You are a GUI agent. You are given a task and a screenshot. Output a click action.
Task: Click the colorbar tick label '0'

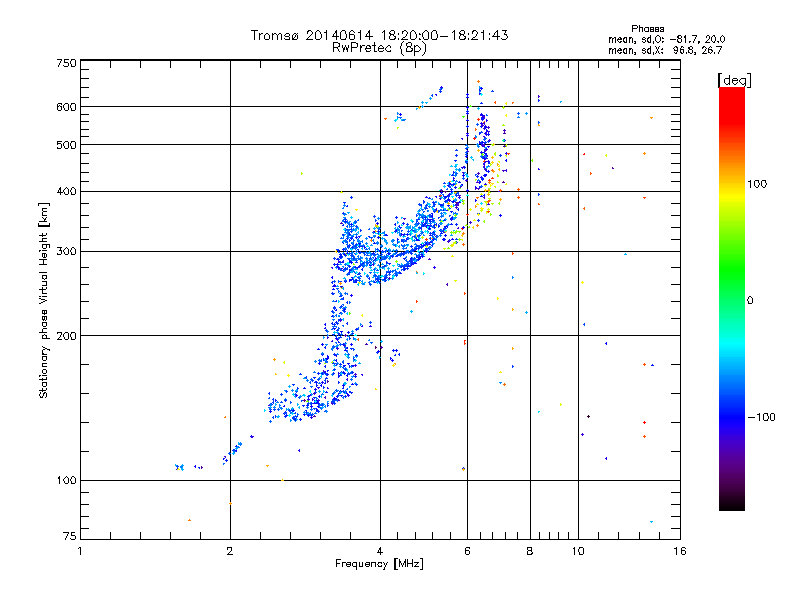[750, 300]
